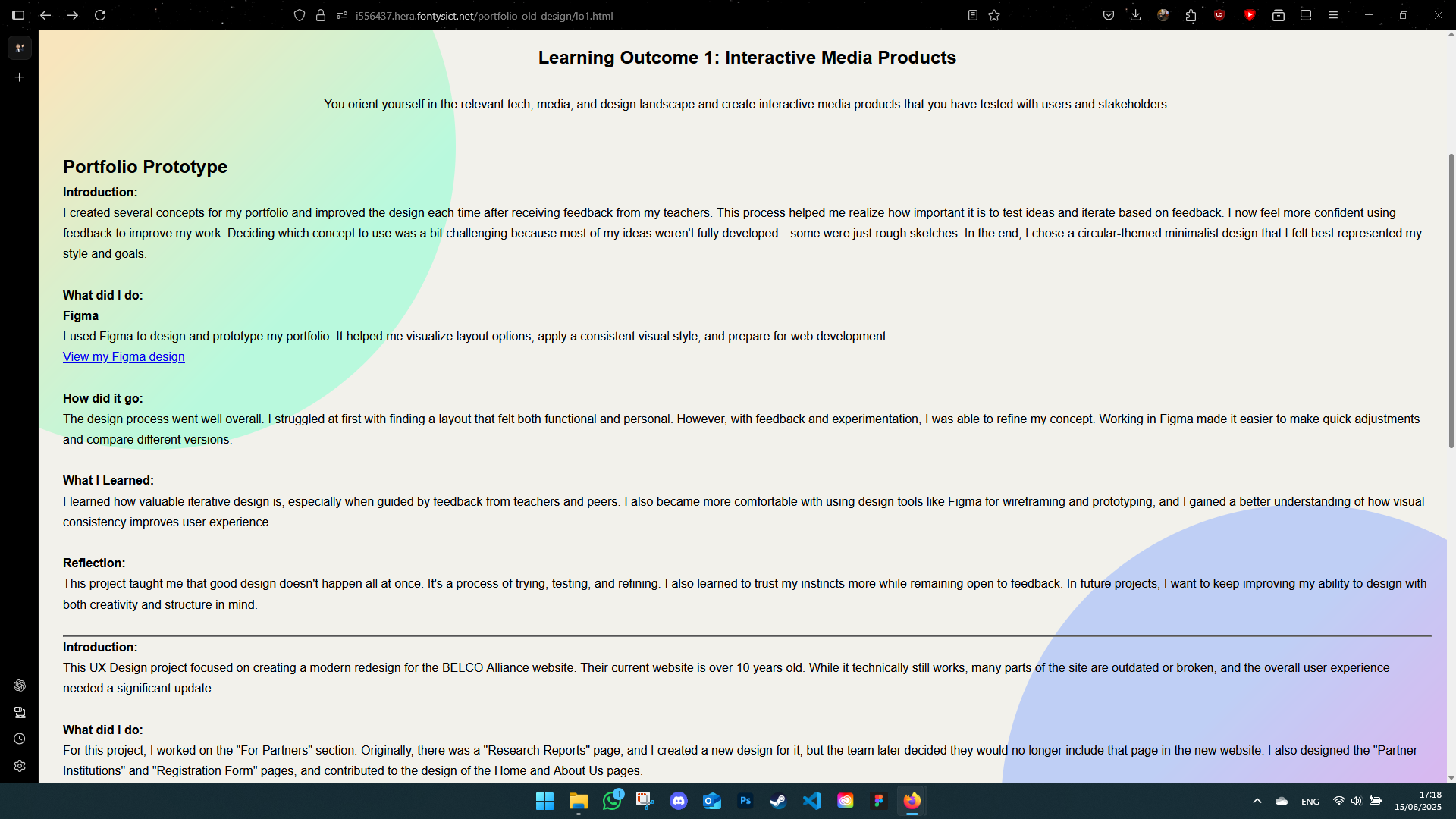The height and width of the screenshot is (819, 1456).
Task: Open sidebar history clock icon
Action: pyautogui.click(x=20, y=739)
